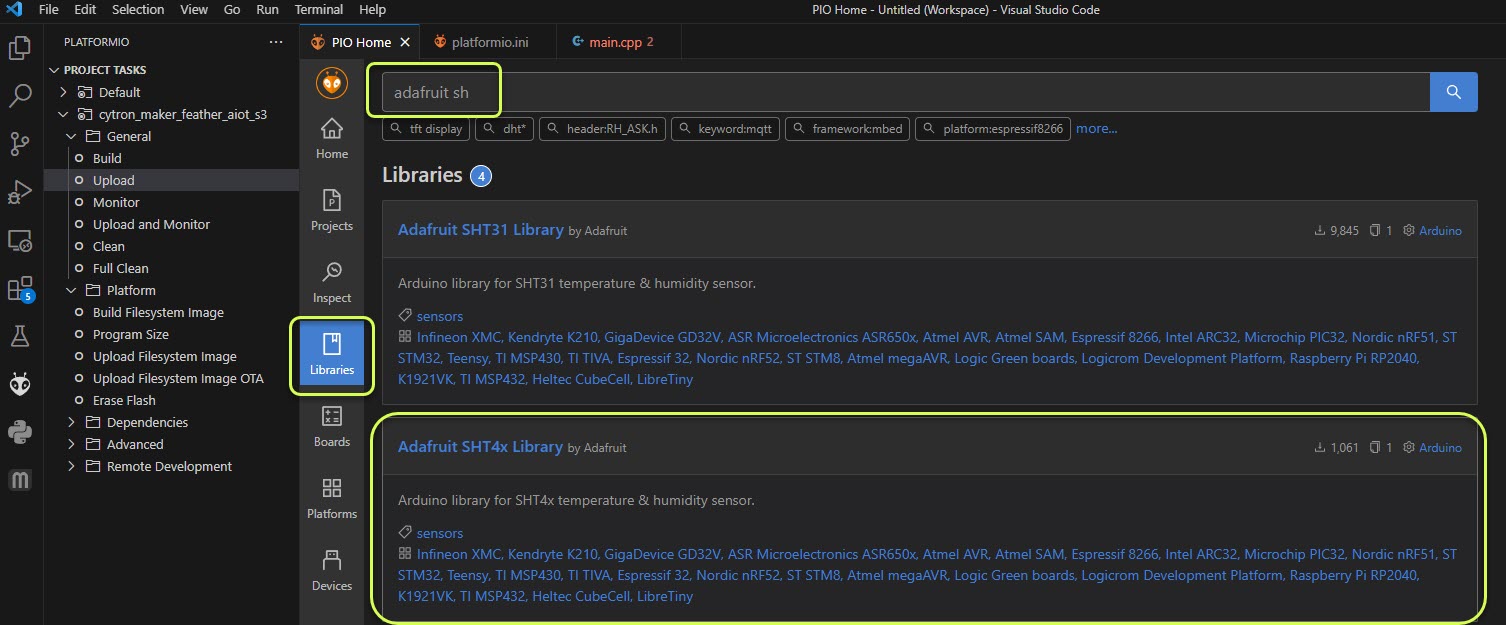Open the Extensions view icon
This screenshot has width=1506, height=625.
pos(20,289)
